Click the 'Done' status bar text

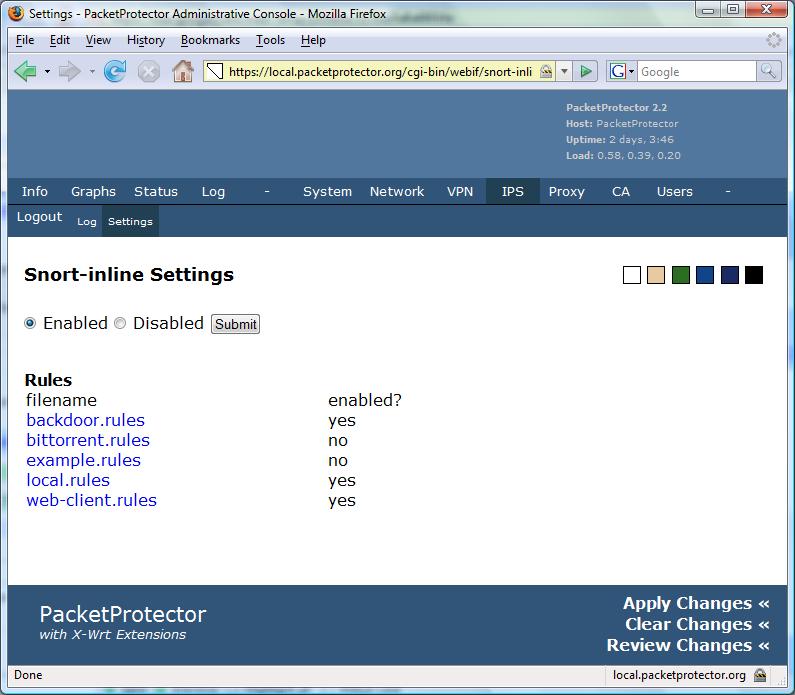pyautogui.click(x=28, y=675)
